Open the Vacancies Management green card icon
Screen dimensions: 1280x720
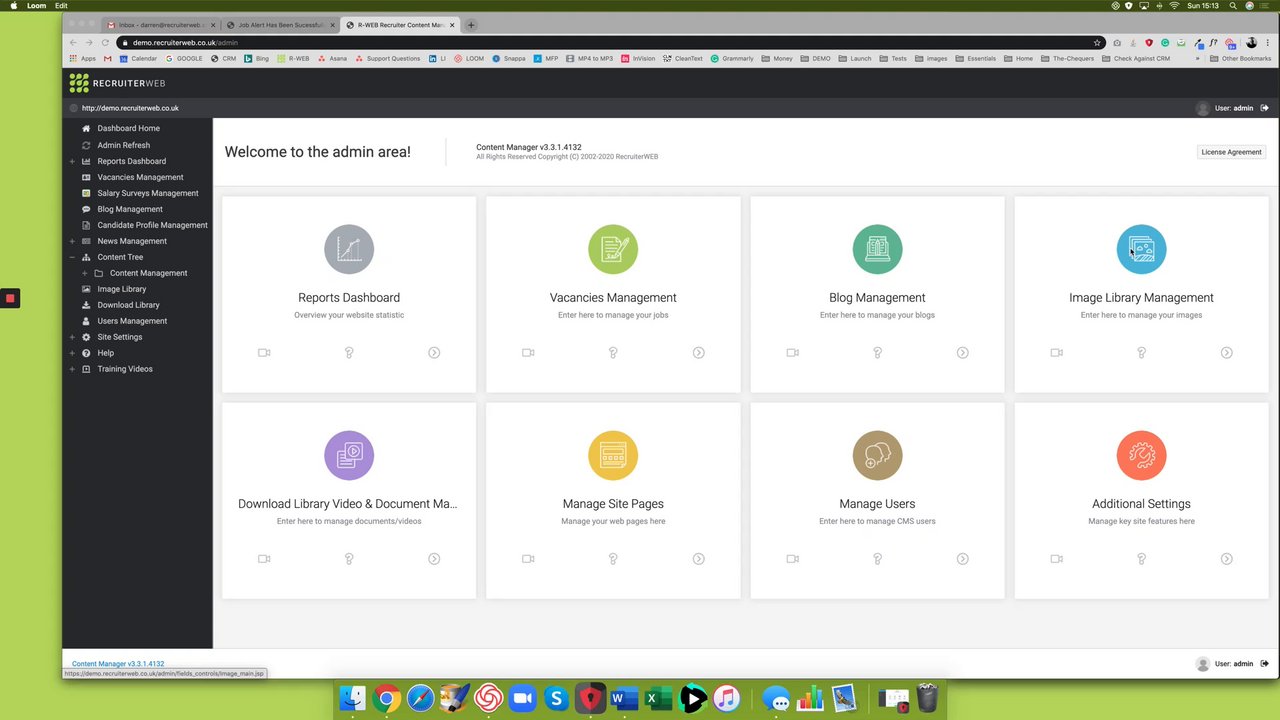(613, 249)
